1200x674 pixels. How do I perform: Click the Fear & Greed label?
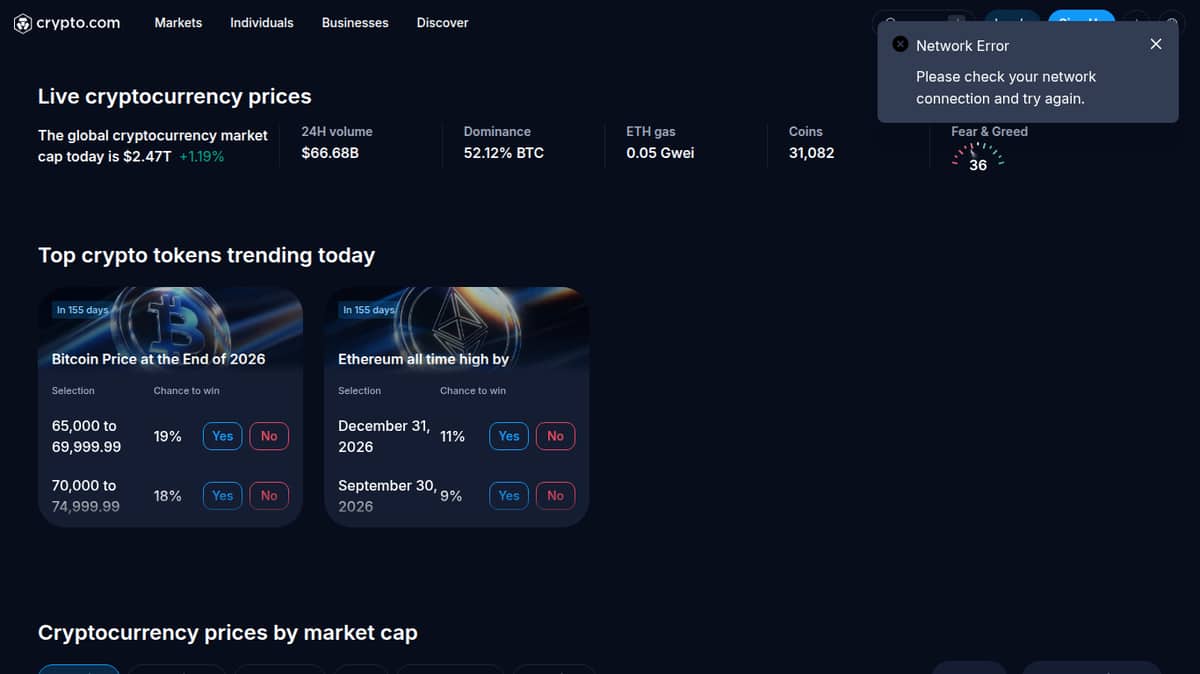[x=989, y=131]
